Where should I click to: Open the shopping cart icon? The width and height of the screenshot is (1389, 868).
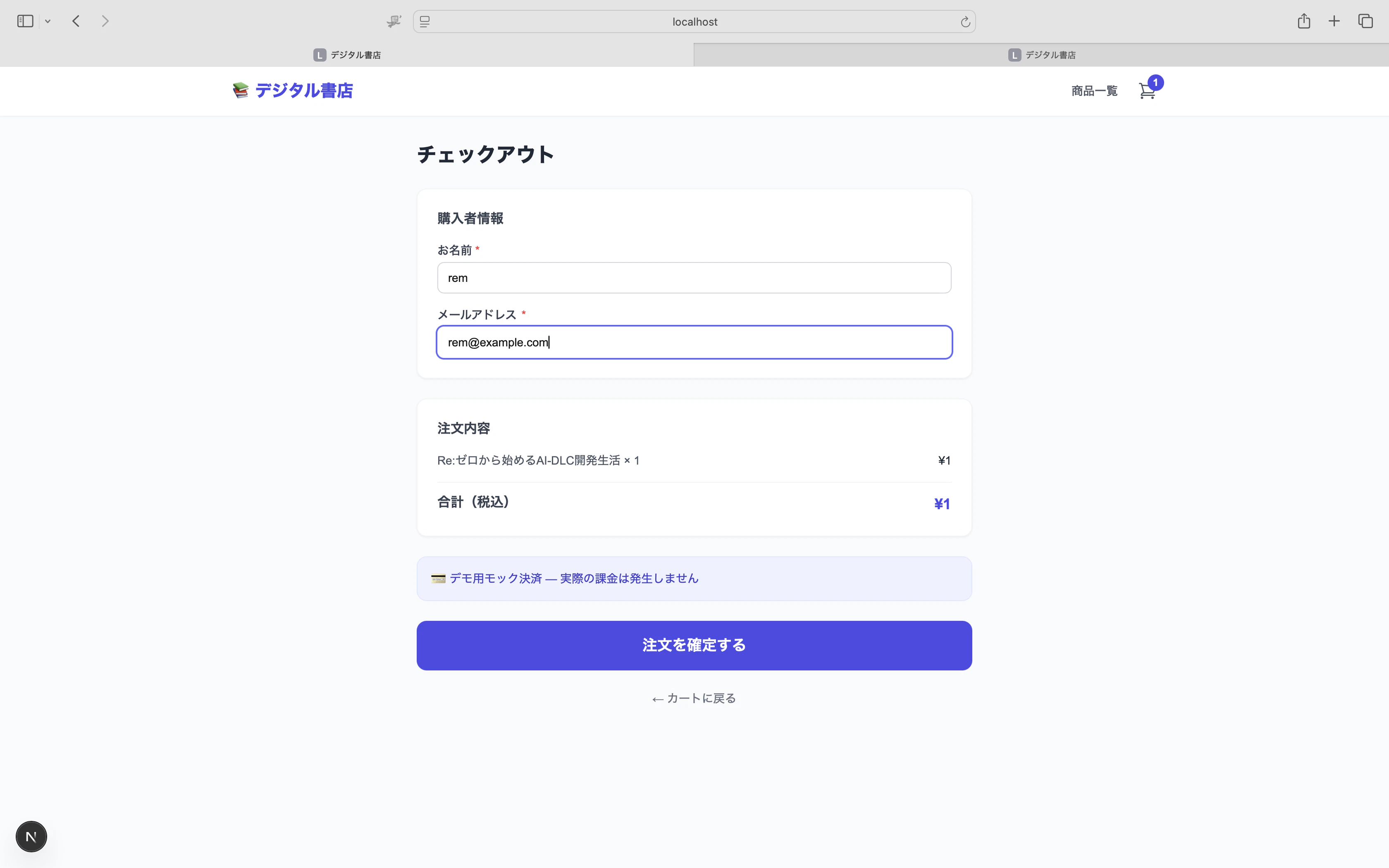pos(1146,91)
